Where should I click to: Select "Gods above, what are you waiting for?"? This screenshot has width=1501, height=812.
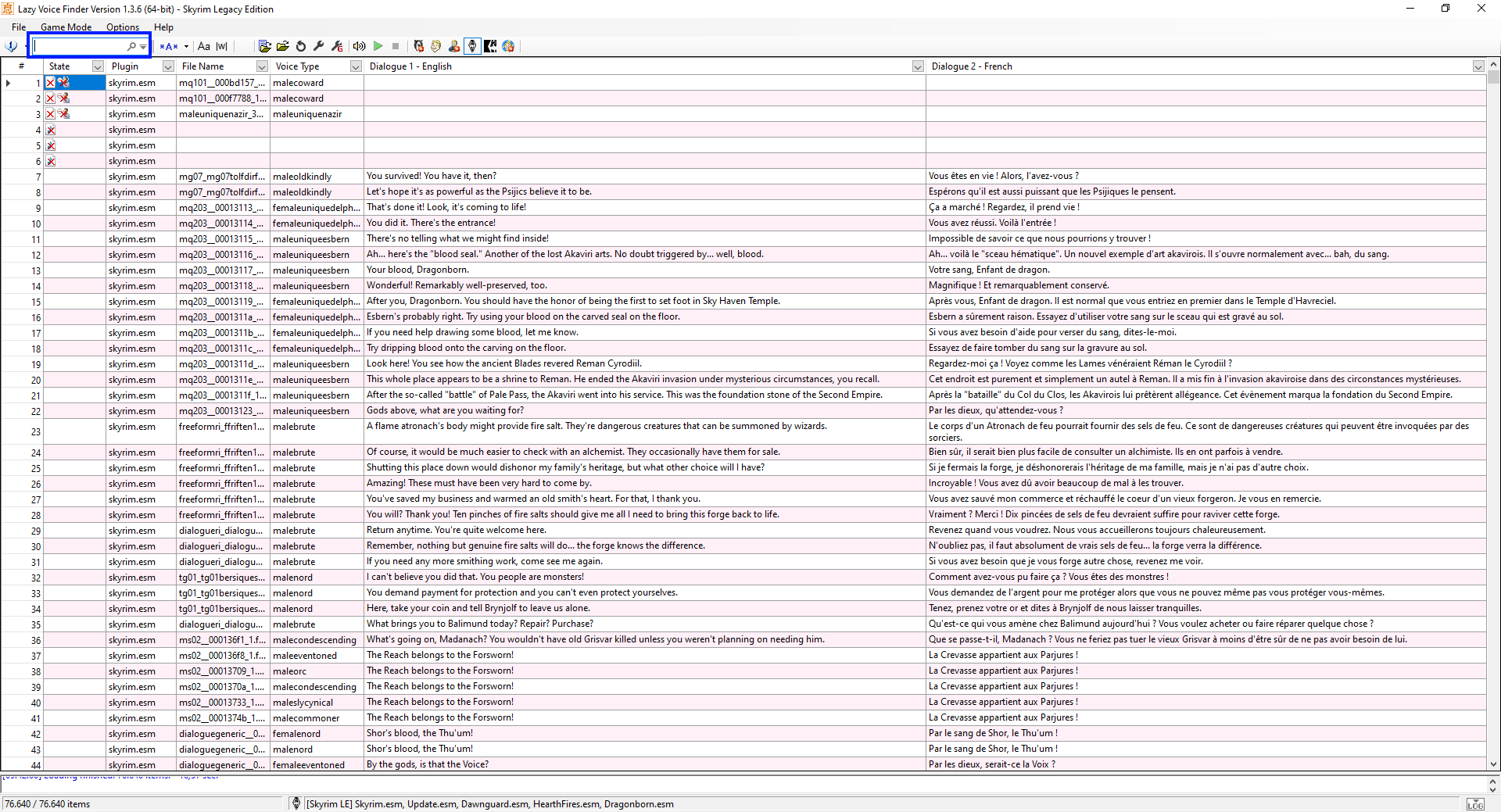click(644, 410)
